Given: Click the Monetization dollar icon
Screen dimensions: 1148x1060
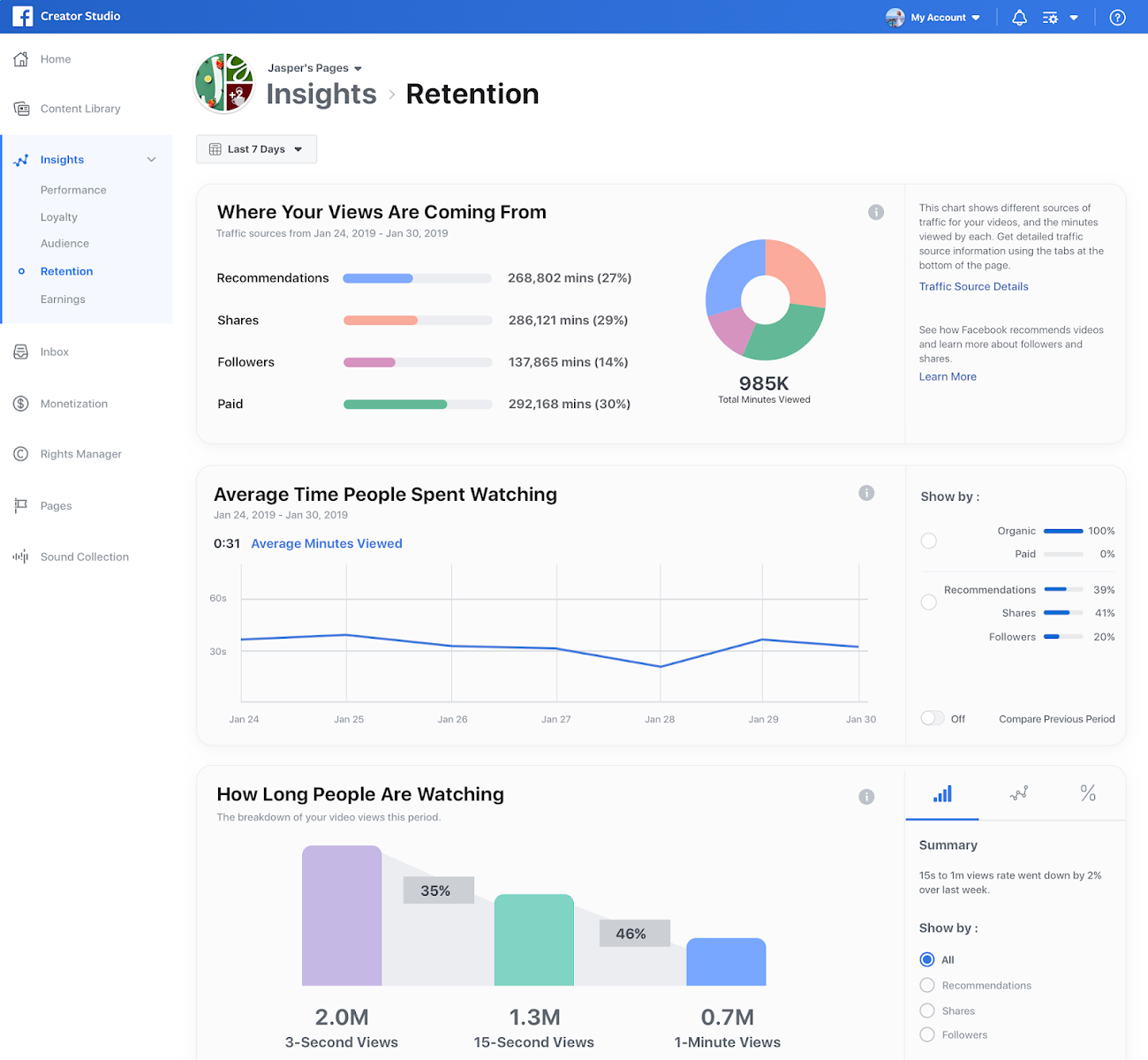Looking at the screenshot, I should coord(21,404).
